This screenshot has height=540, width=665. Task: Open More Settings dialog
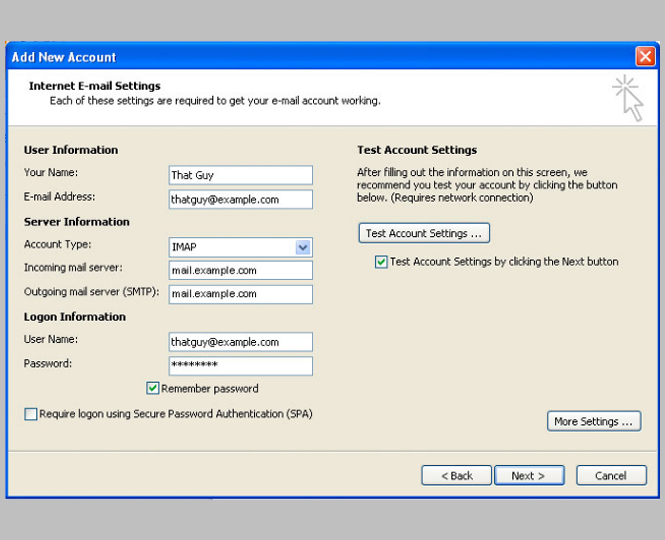click(x=593, y=421)
